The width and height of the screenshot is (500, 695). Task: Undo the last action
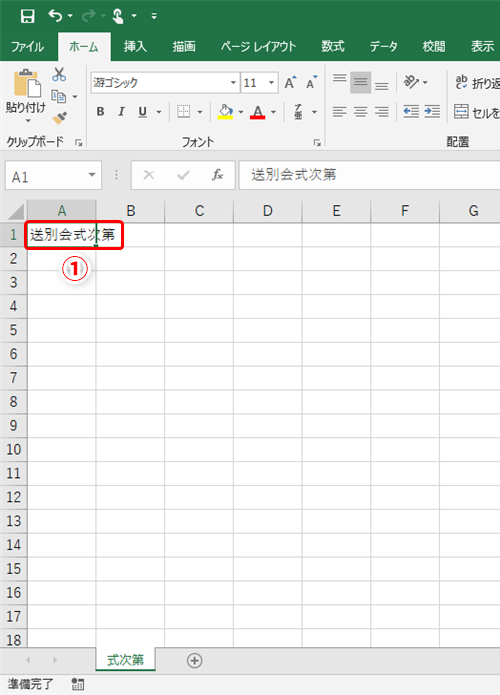coord(55,16)
